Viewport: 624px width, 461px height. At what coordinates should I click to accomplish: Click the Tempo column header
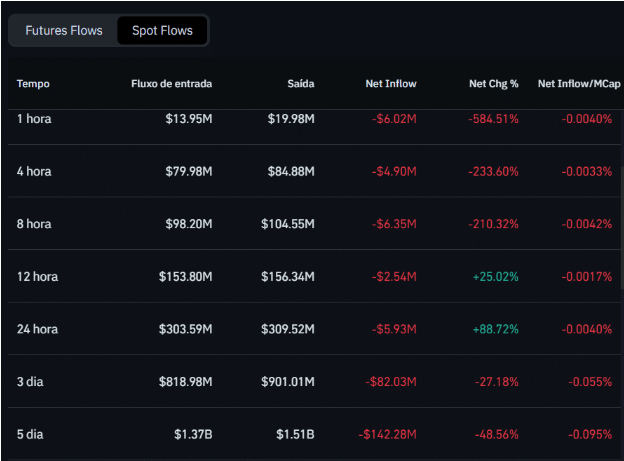tap(33, 83)
